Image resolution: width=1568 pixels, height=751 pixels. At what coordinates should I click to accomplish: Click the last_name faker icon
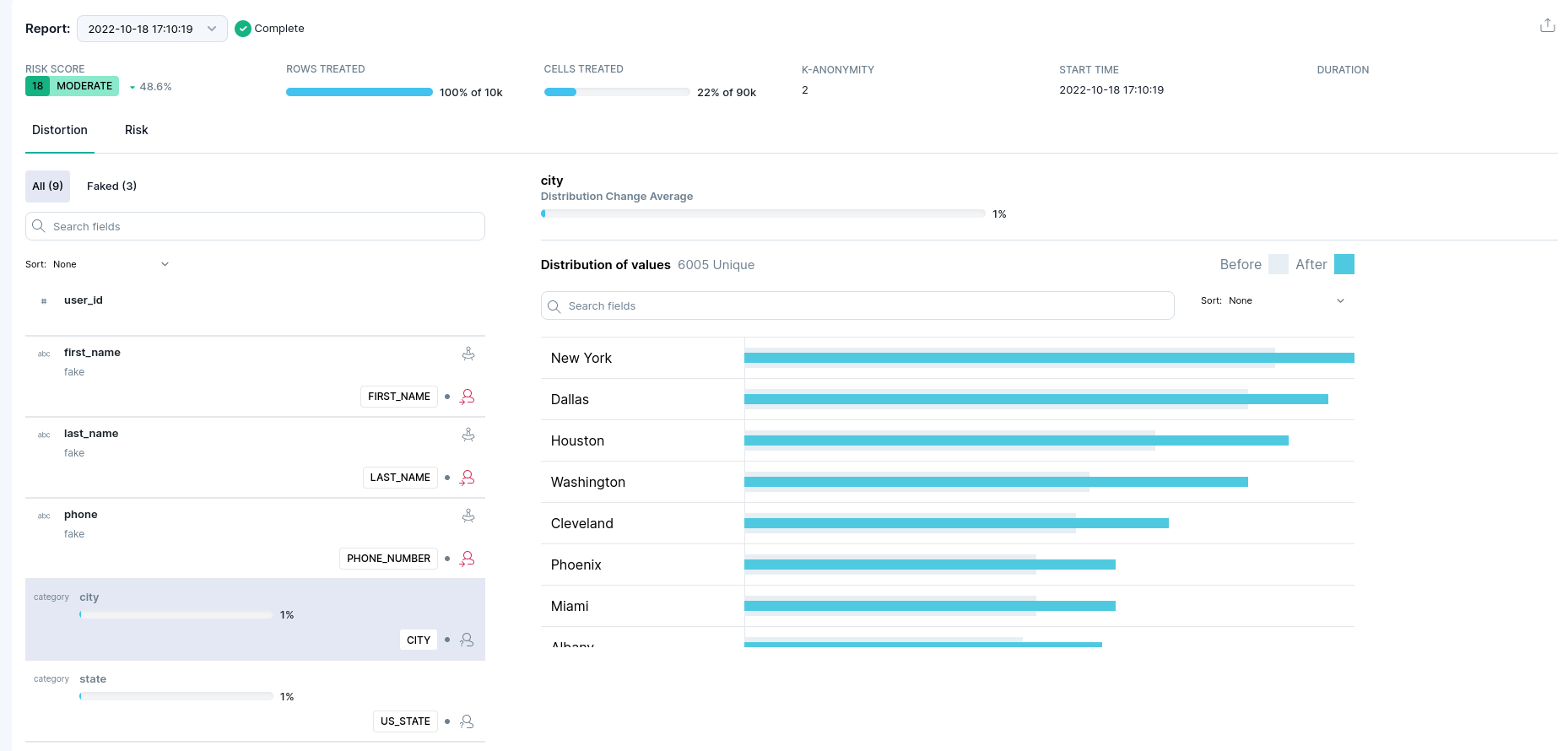(468, 435)
